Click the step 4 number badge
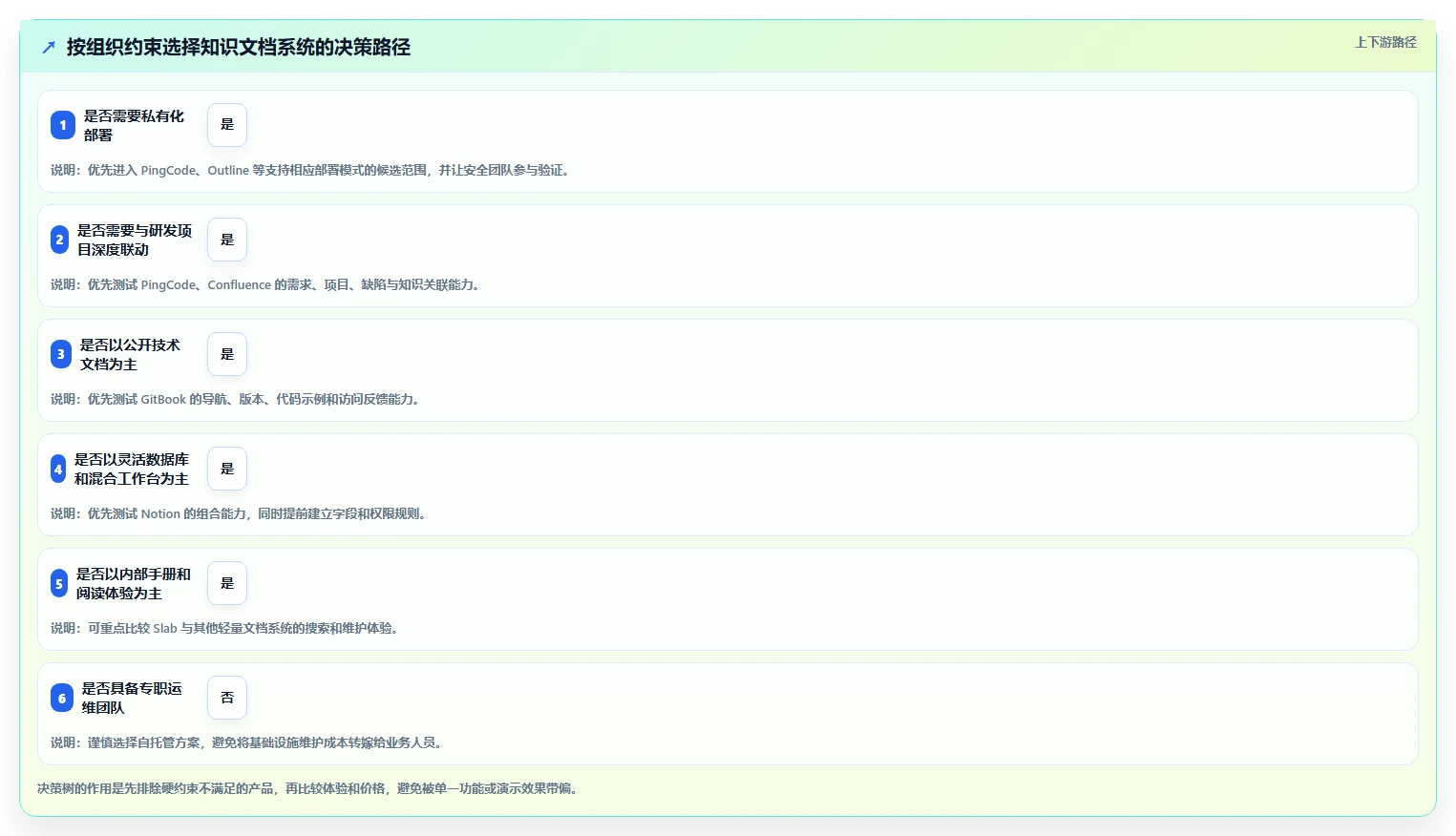The height and width of the screenshot is (836, 1456). coord(58,469)
